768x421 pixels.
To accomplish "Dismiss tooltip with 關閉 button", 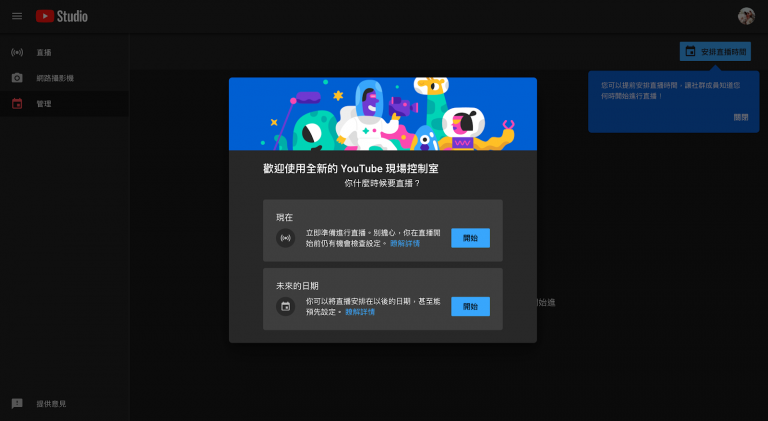I will coord(741,117).
